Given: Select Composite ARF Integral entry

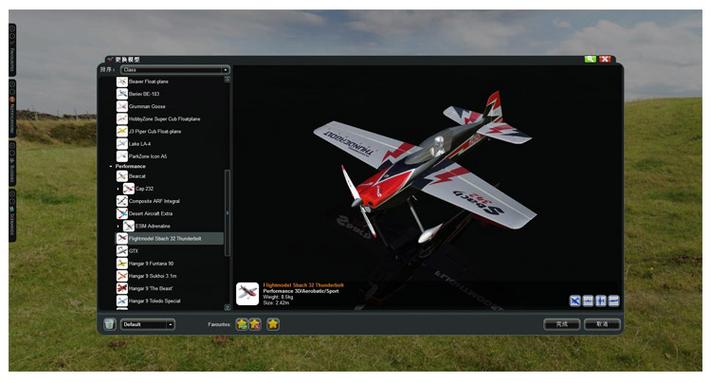Looking at the screenshot, I should [154, 201].
